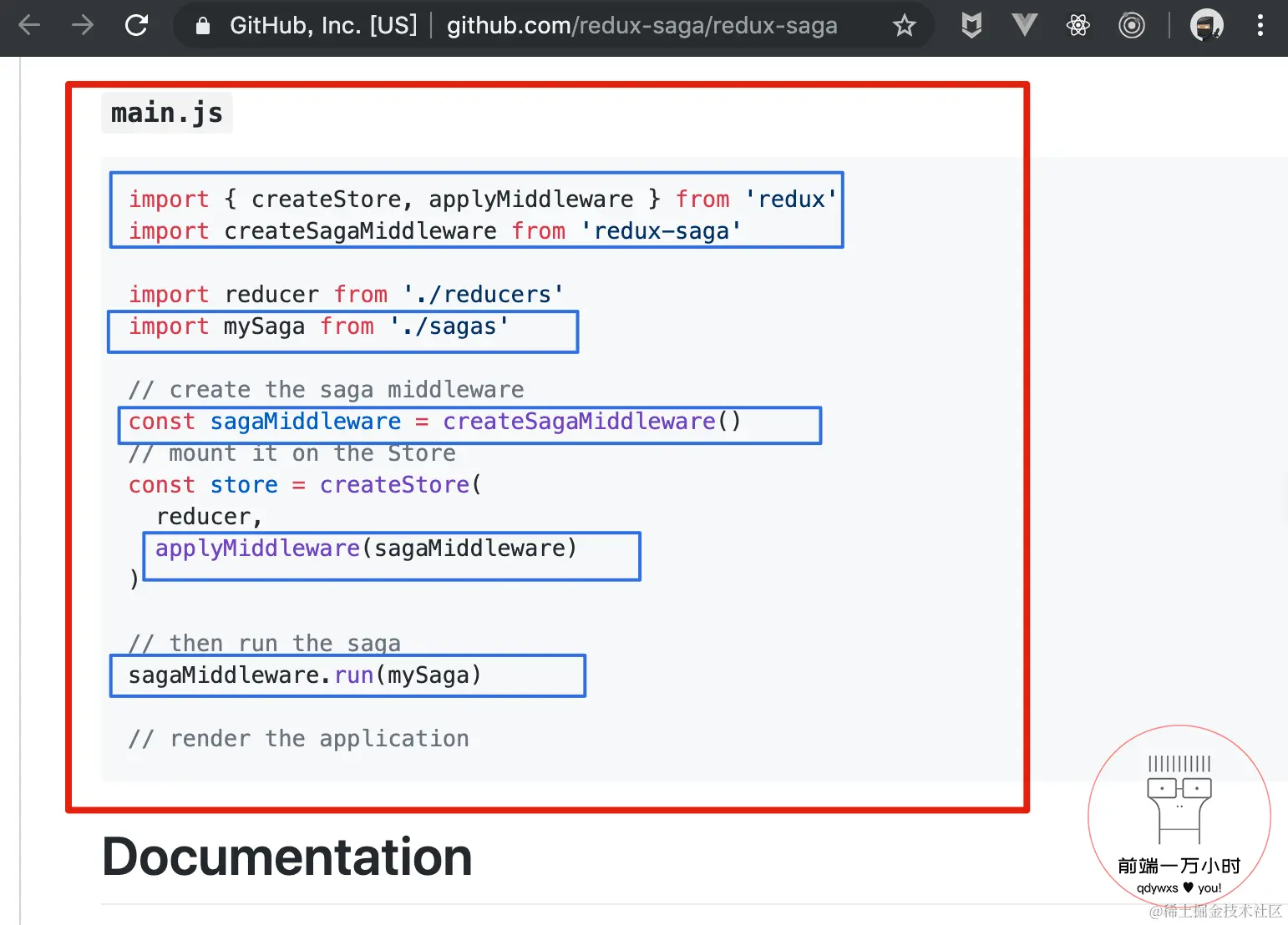The image size is (1288, 925).
Task: Click the lock security icon in address bar
Action: click(x=202, y=26)
